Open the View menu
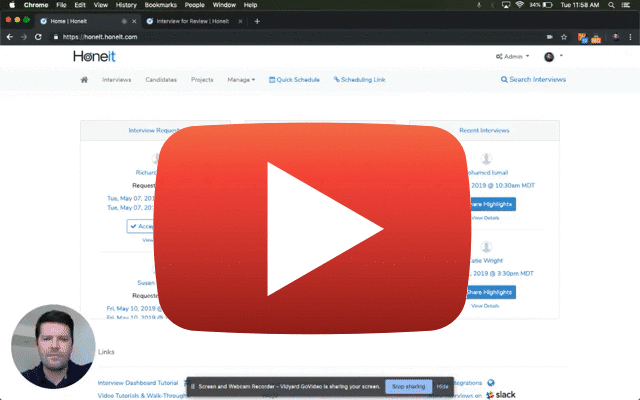 click(100, 5)
